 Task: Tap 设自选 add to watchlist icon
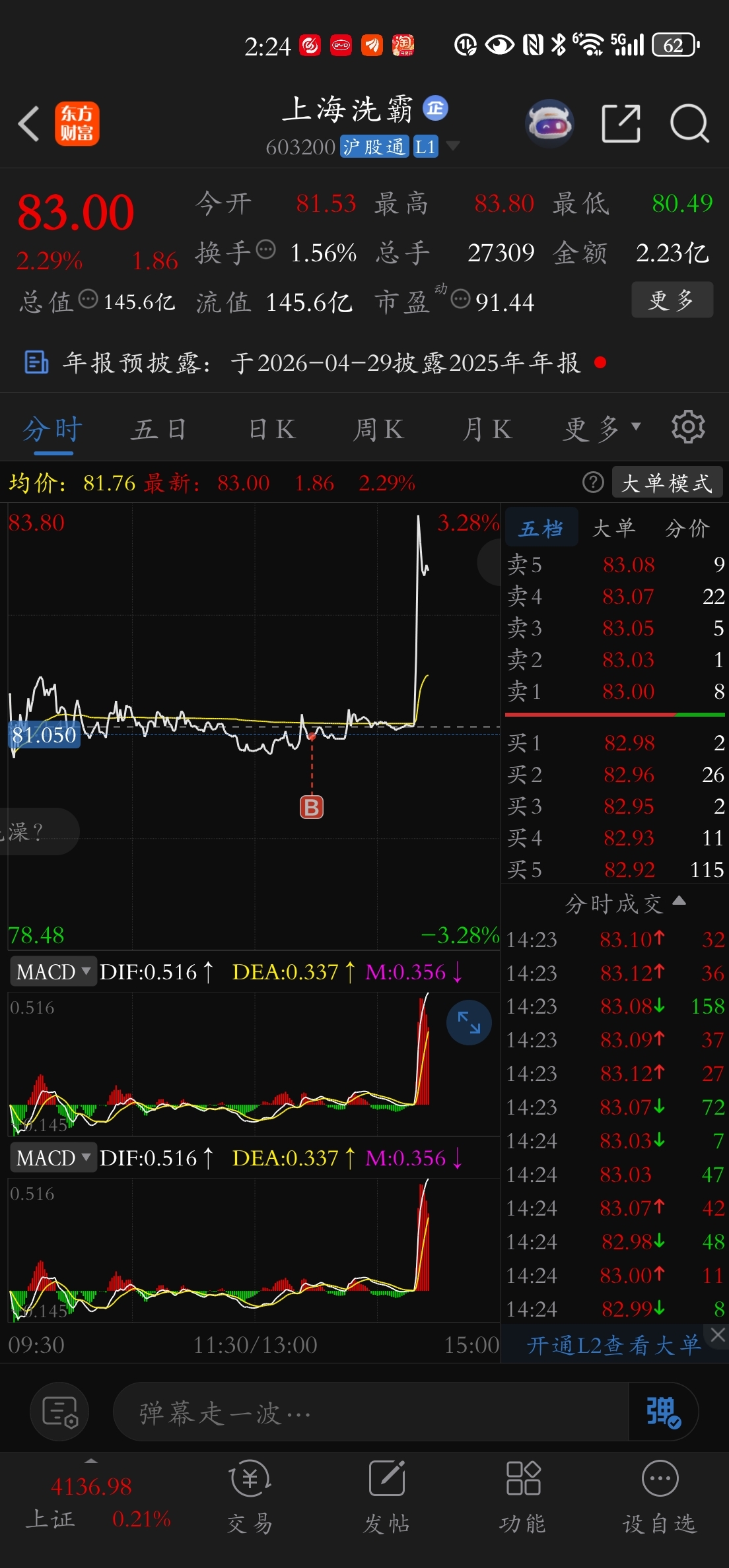[x=660, y=1495]
